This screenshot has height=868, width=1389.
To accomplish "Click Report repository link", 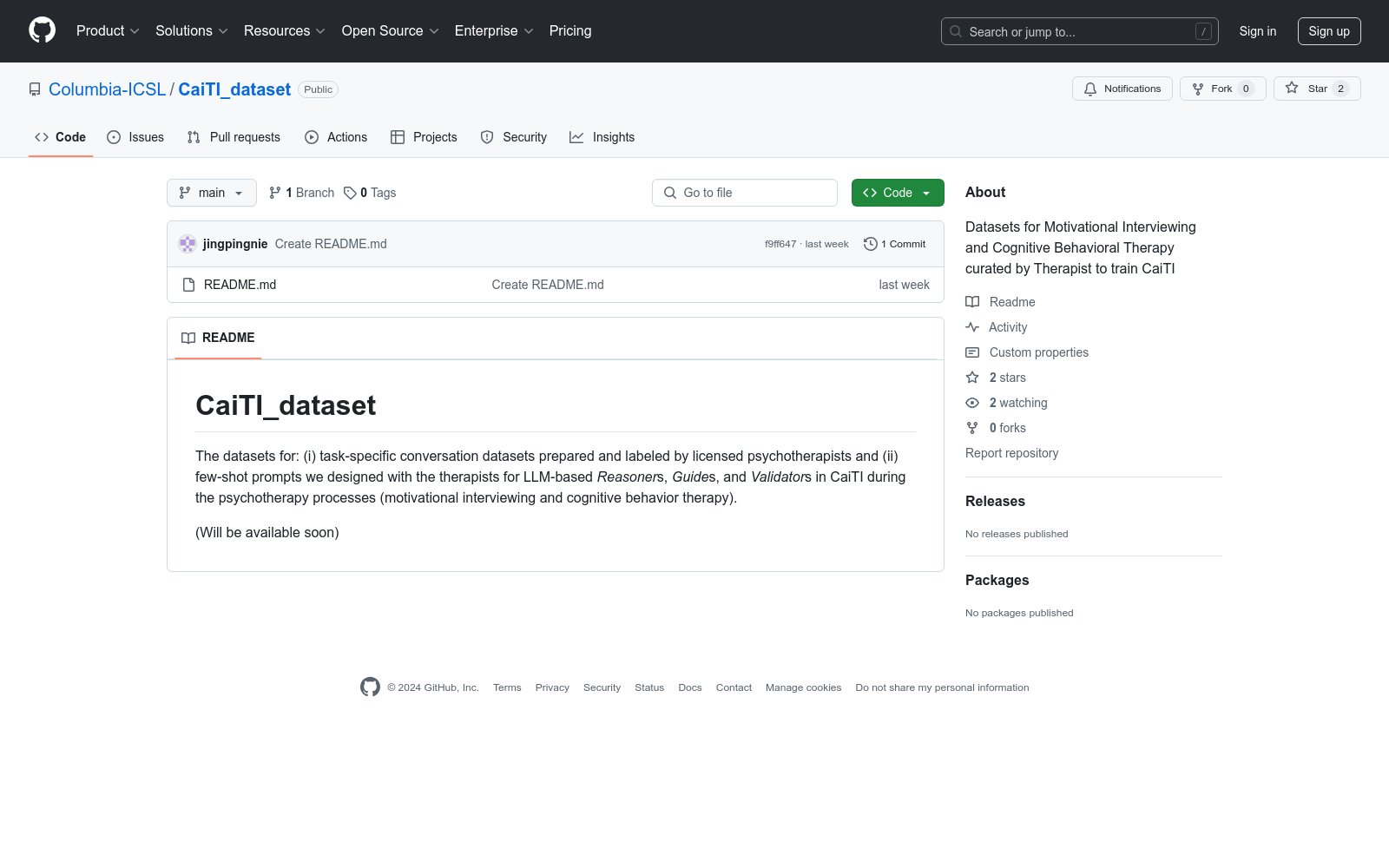I will tap(1011, 453).
